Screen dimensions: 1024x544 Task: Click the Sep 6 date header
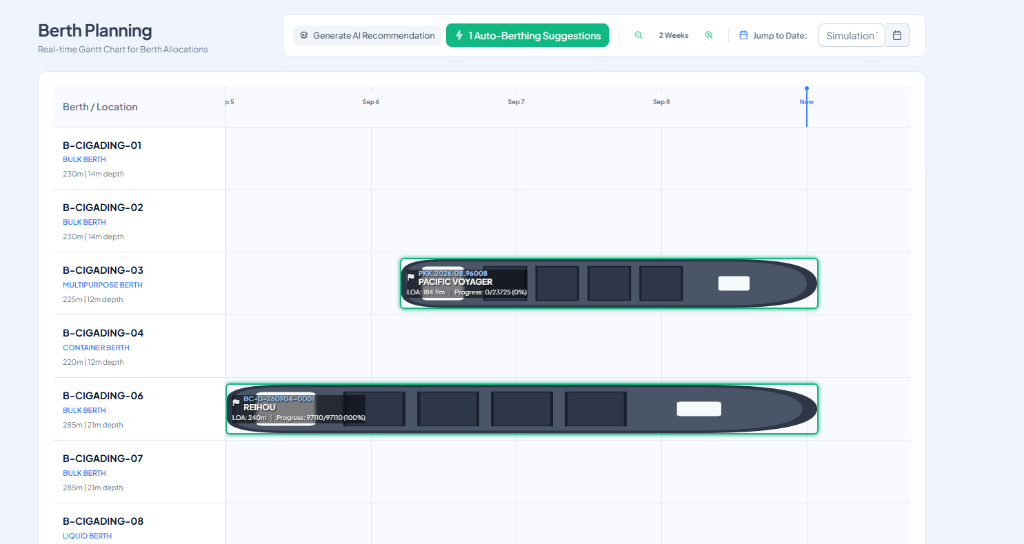tap(371, 102)
